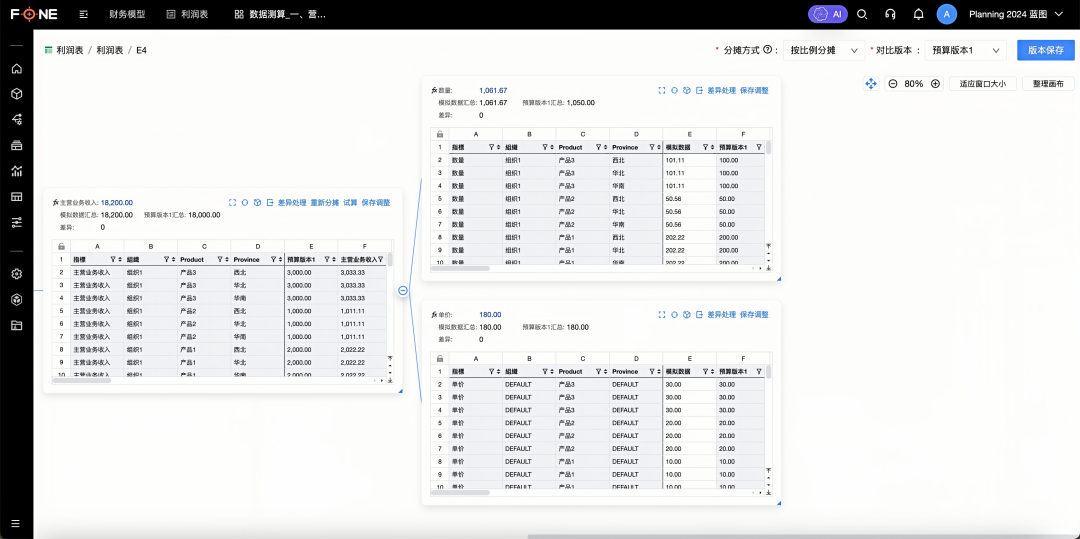Expand the Planning 2024 蓝图 workspace menu

[1016, 14]
